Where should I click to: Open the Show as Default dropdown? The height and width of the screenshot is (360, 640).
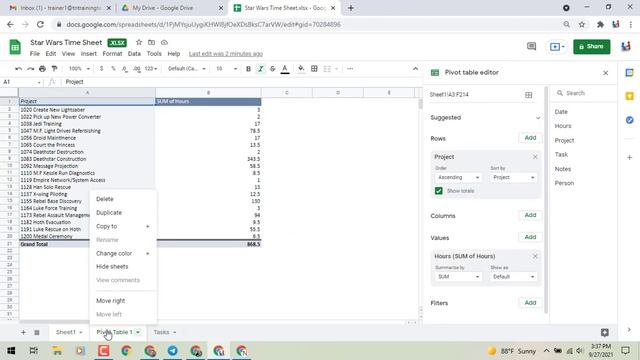tap(513, 277)
